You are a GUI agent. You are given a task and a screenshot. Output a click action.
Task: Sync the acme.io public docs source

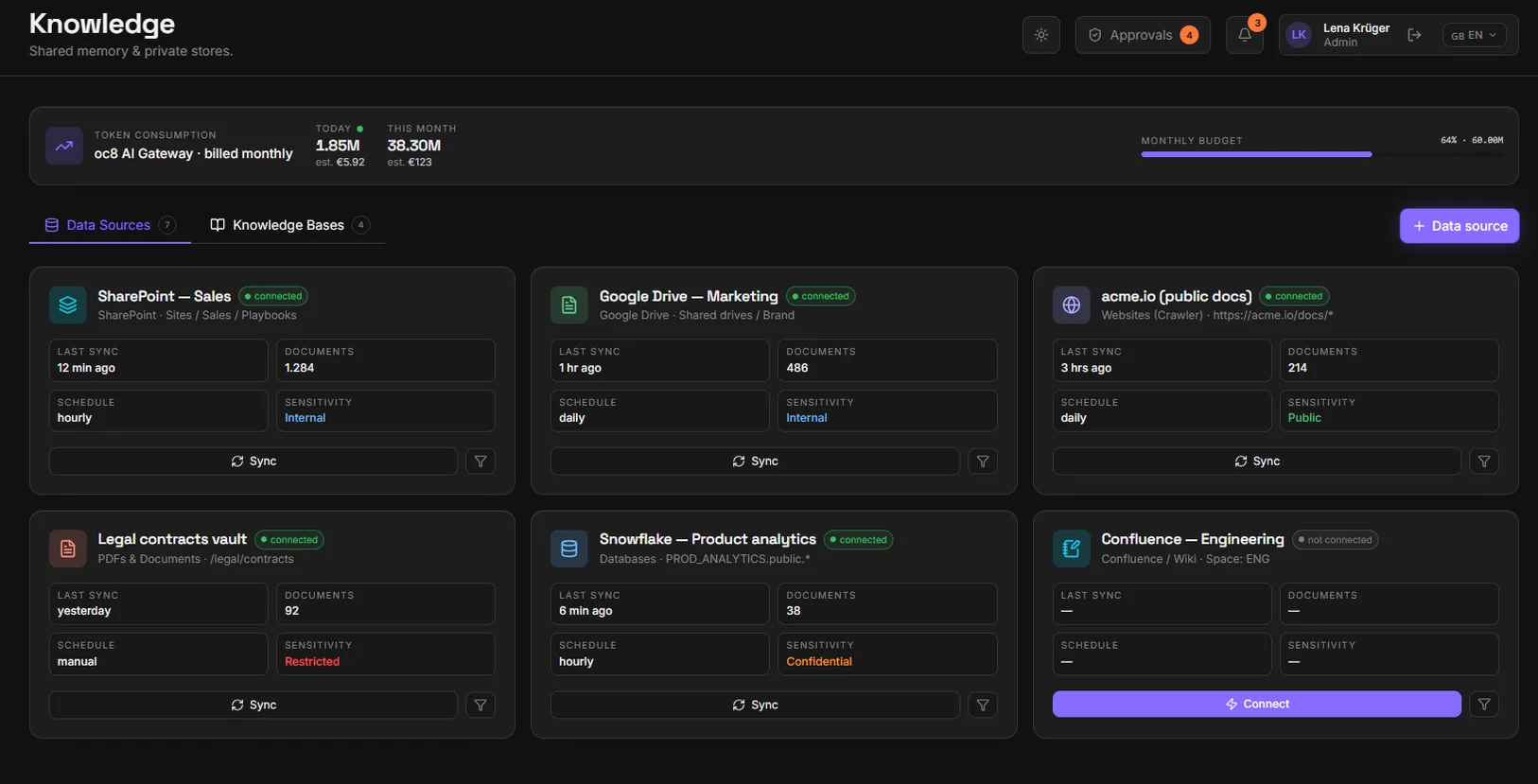(x=1257, y=462)
